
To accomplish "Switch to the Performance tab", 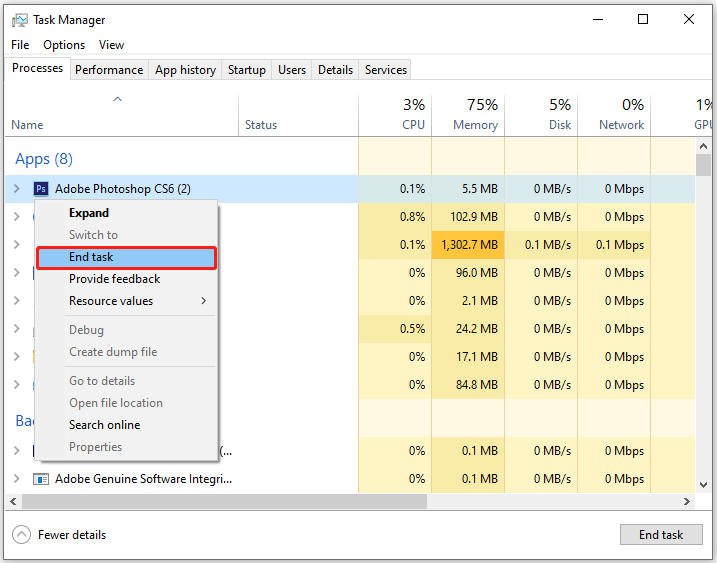I will tap(109, 70).
